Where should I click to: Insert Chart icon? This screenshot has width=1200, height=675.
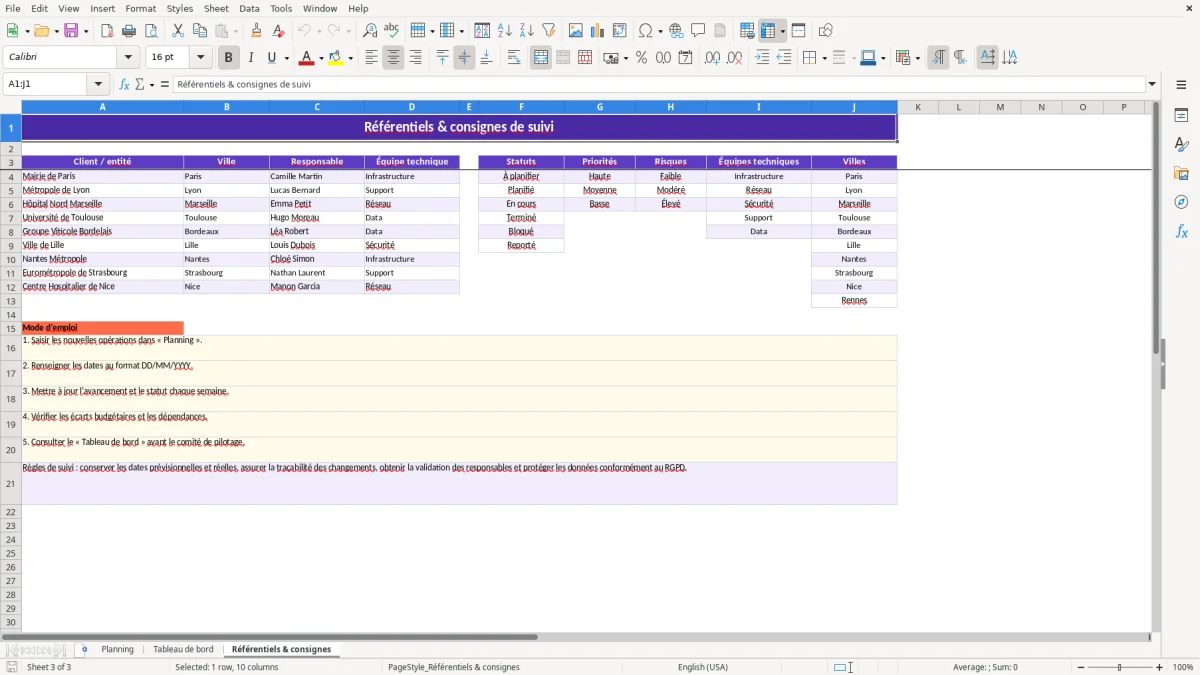tap(598, 31)
